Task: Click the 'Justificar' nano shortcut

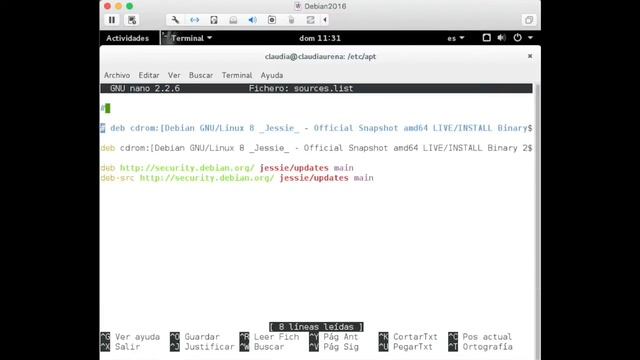Action: (x=202, y=347)
